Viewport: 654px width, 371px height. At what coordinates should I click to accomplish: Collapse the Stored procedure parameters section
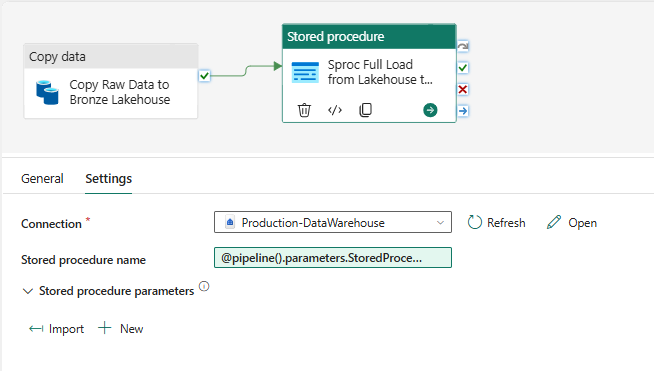(x=28, y=291)
